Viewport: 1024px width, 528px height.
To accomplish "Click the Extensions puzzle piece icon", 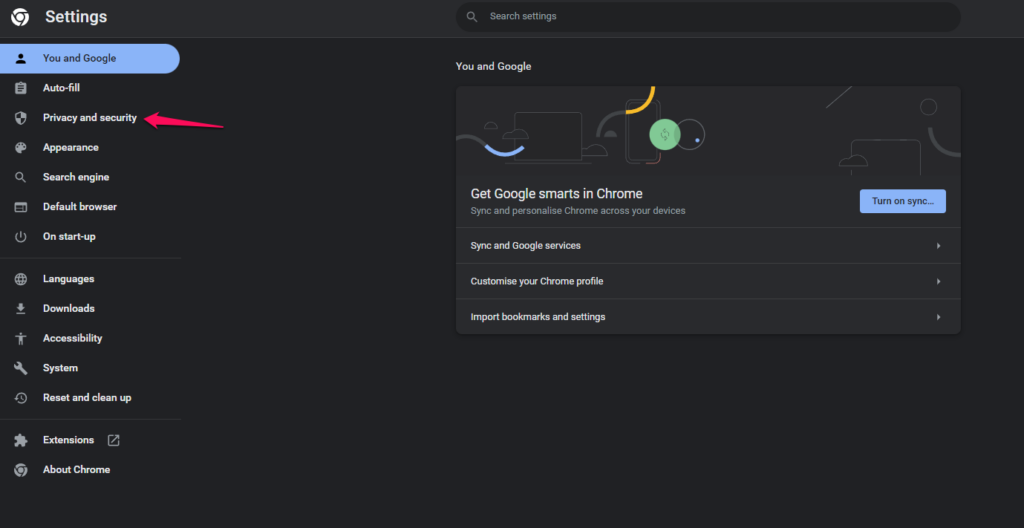I will pos(20,440).
